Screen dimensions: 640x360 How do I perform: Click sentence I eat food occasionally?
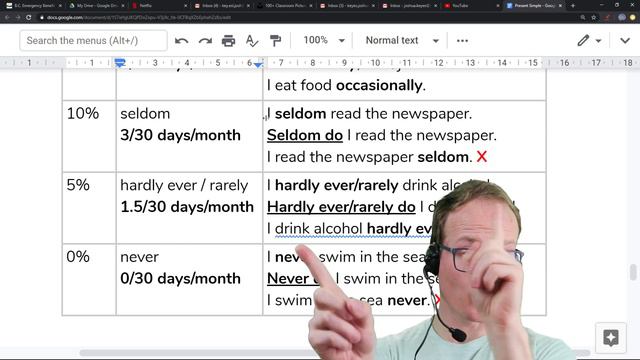[x=346, y=86]
